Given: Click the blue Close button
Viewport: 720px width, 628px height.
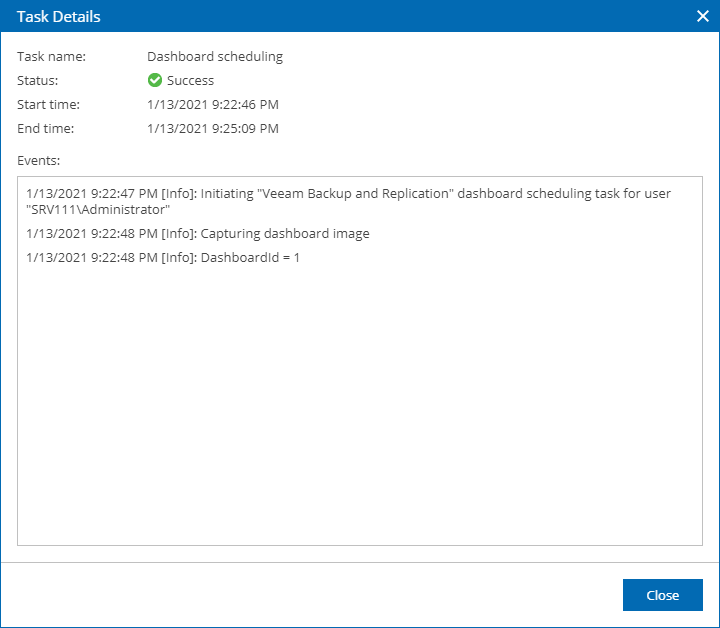Looking at the screenshot, I should tap(662, 594).
